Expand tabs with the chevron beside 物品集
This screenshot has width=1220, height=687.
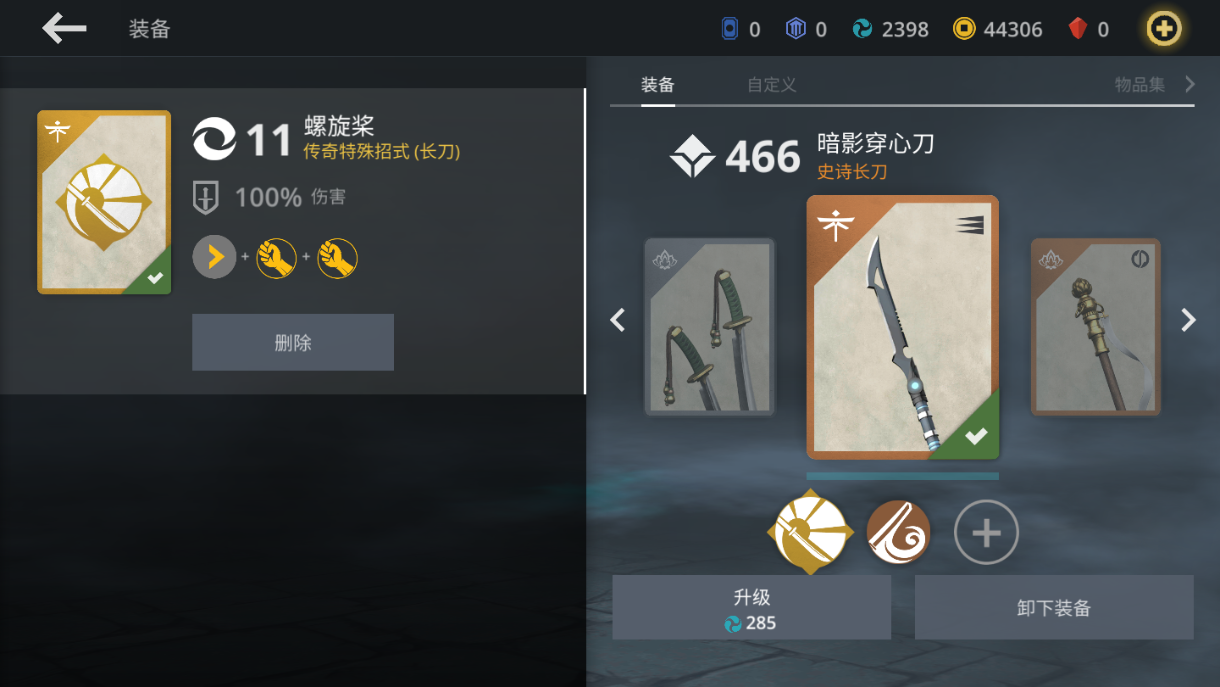click(1189, 84)
